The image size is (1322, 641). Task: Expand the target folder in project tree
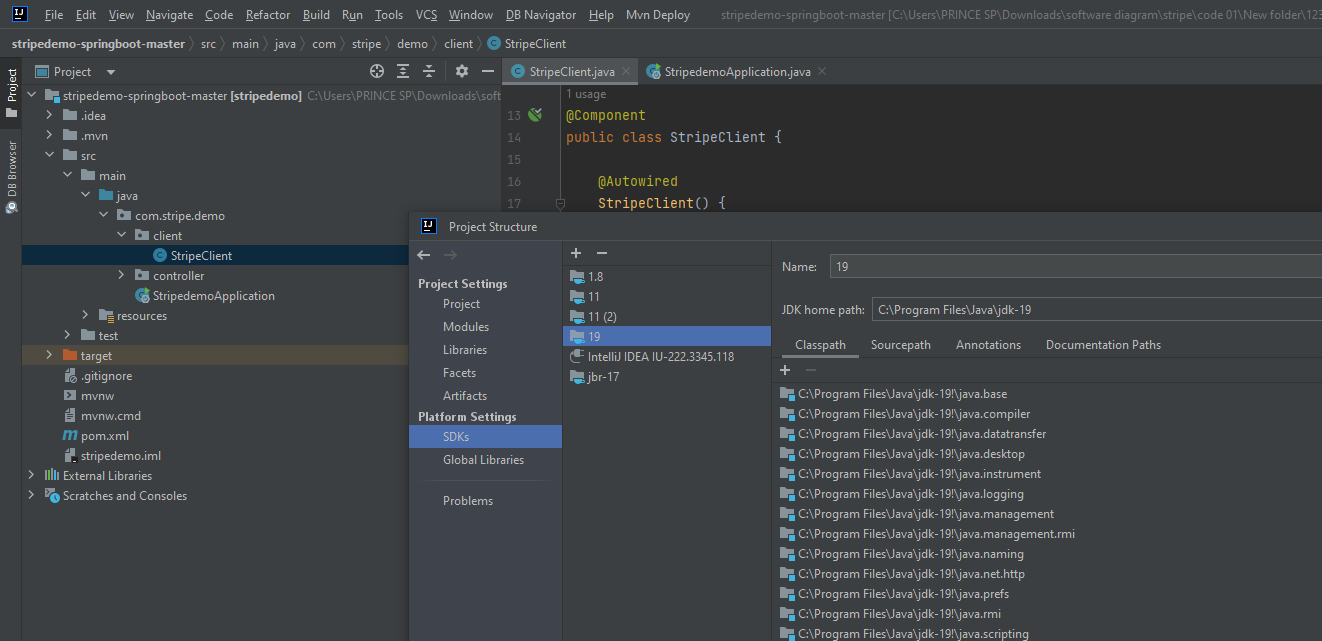coord(49,355)
